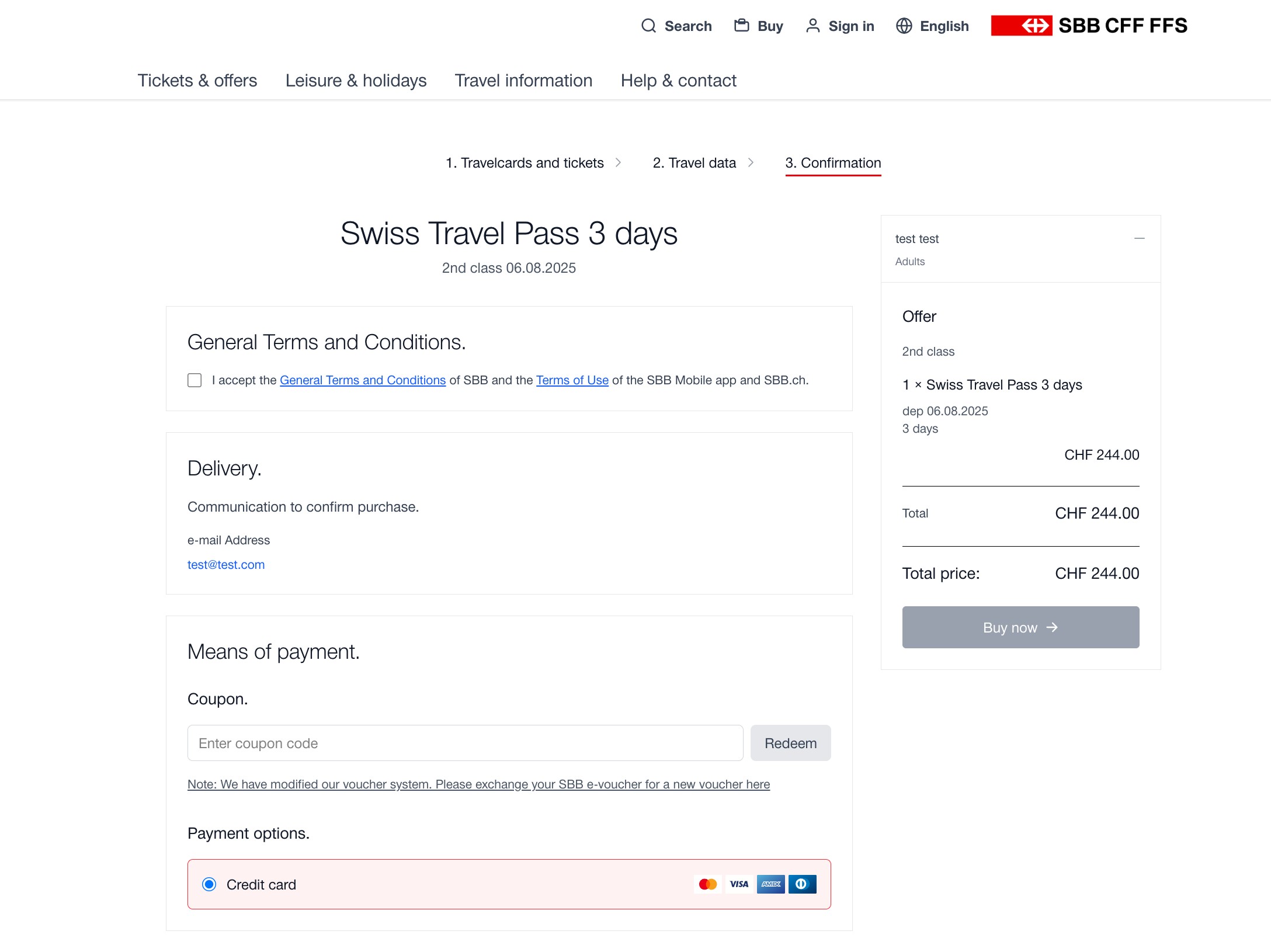Click the Redeem coupon button
Viewport: 1271px width, 952px height.
pos(791,743)
